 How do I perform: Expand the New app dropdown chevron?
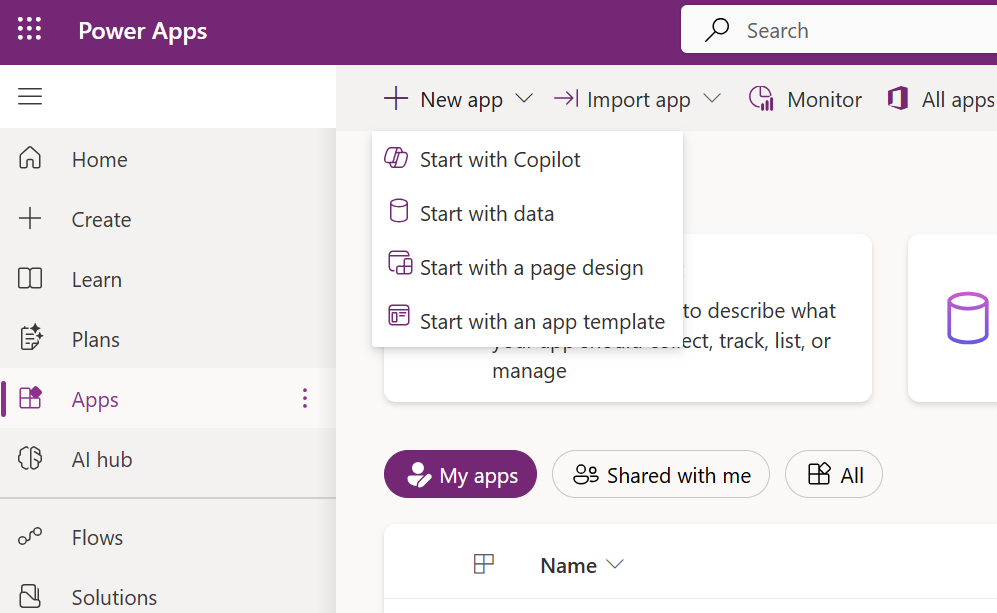(524, 99)
